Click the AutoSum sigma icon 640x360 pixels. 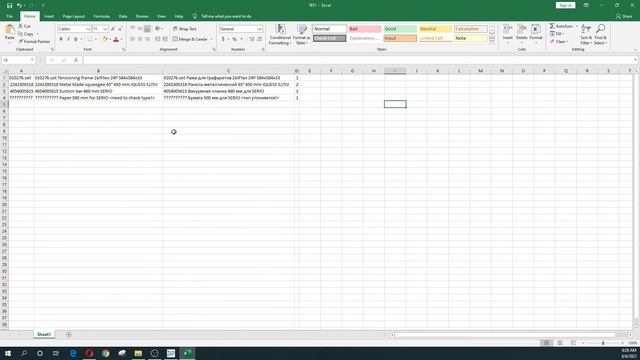[552, 26]
